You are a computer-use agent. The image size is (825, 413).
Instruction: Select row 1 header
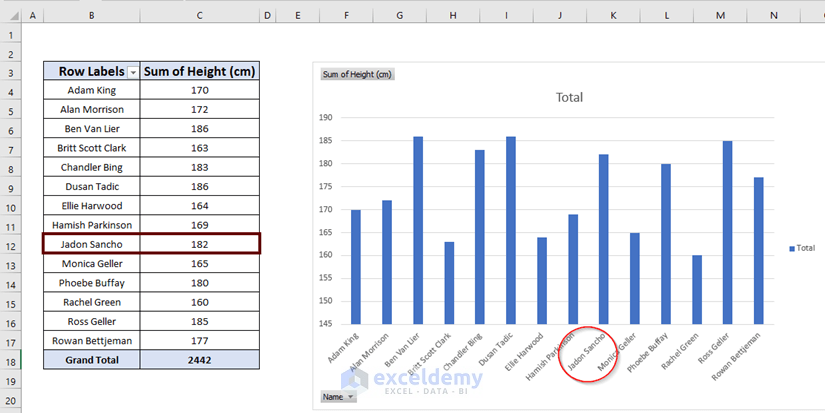coord(11,33)
